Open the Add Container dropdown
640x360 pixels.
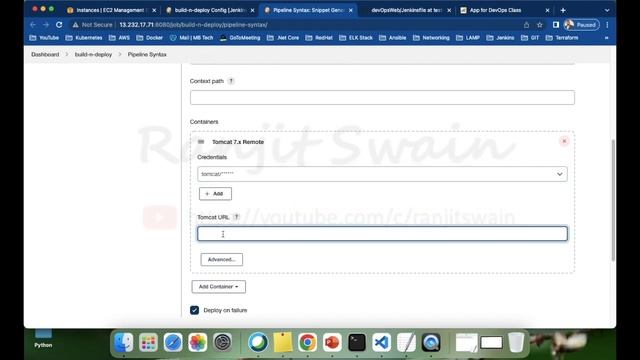(219, 287)
